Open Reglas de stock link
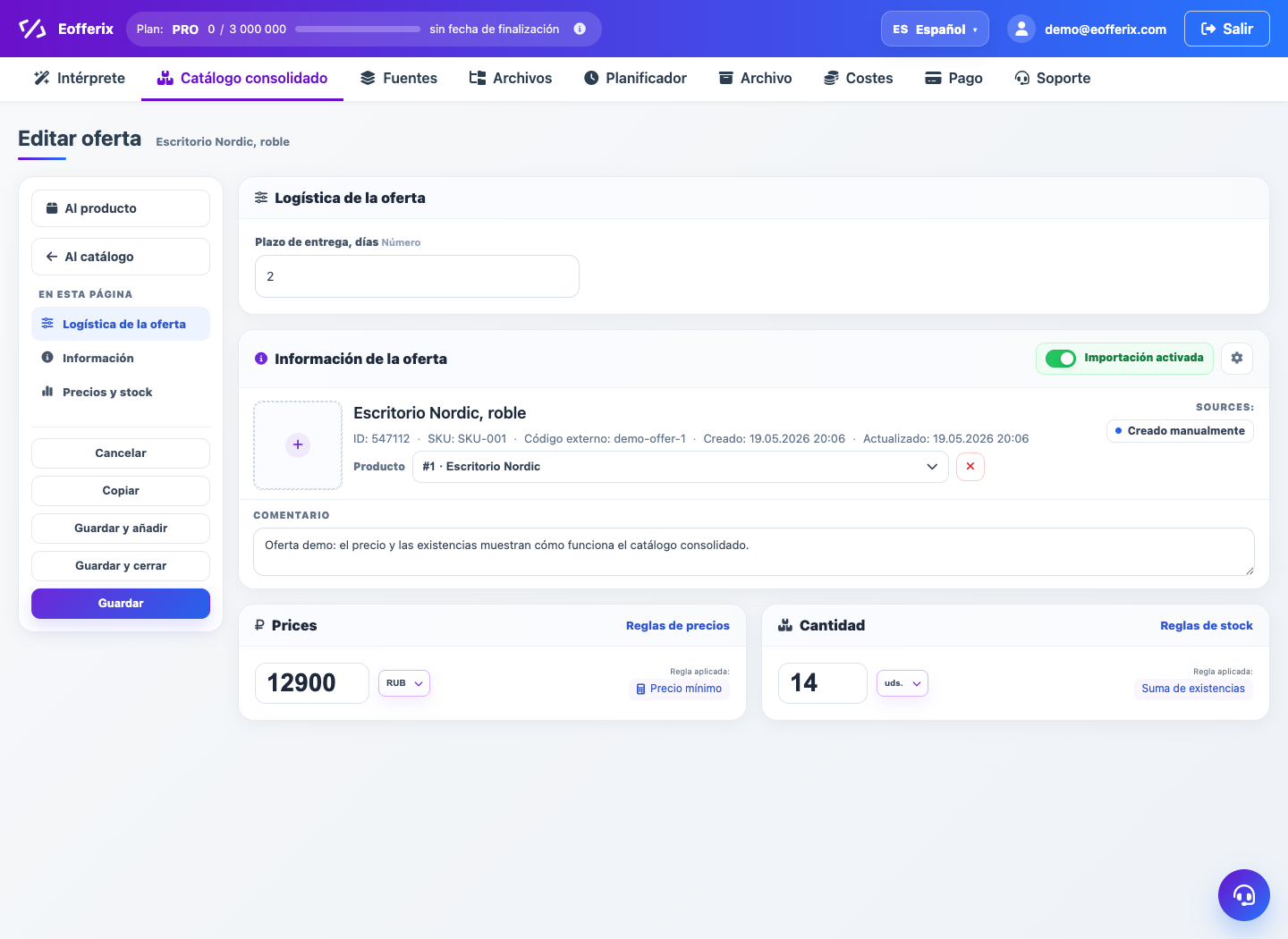This screenshot has width=1288, height=939. [x=1207, y=625]
